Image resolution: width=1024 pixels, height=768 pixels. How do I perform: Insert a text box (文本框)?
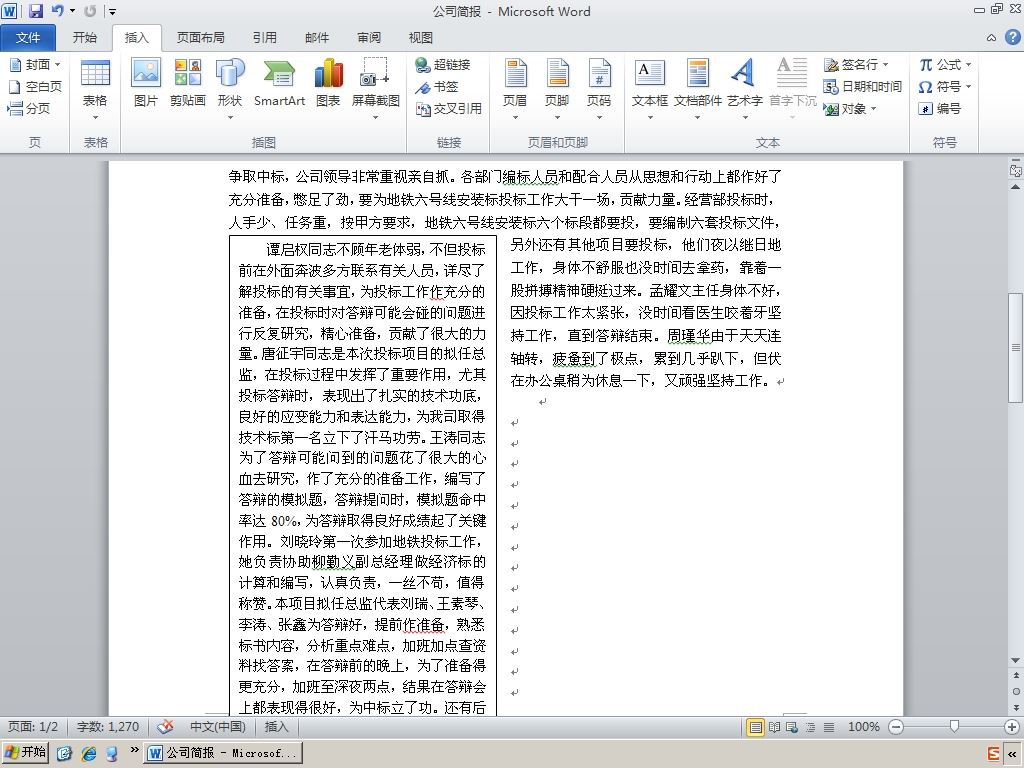[650, 89]
